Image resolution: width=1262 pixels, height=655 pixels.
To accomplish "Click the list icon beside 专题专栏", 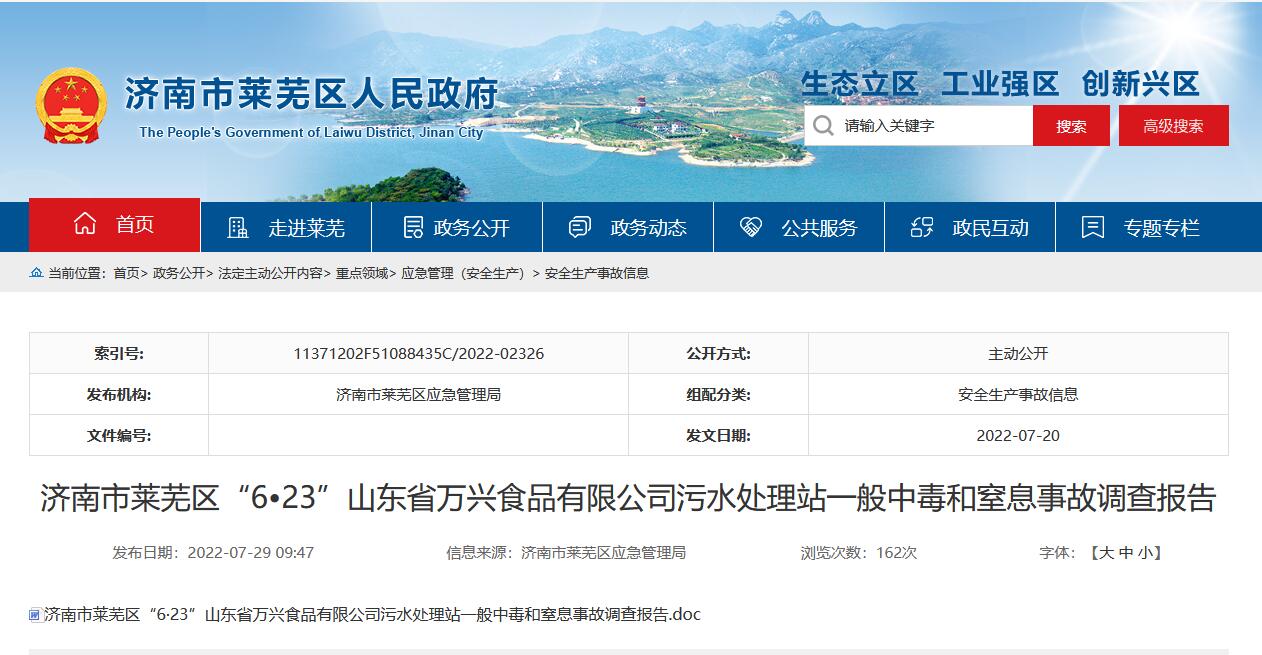I will pos(1093,228).
